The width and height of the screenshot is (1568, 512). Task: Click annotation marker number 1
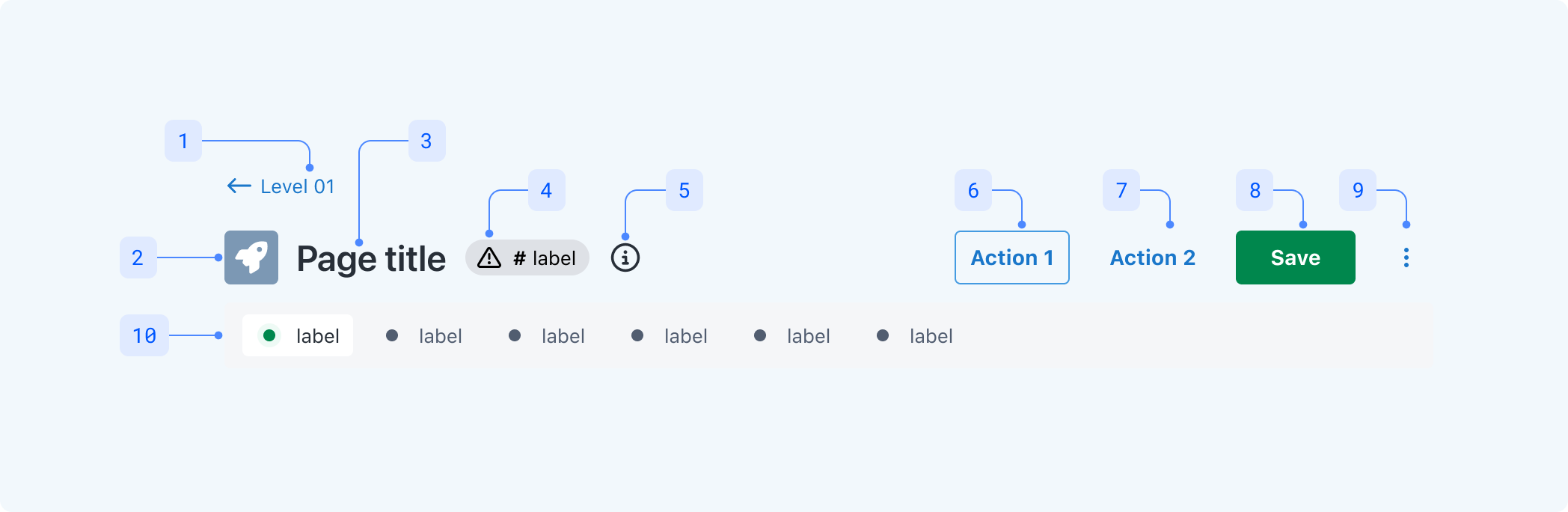183,141
